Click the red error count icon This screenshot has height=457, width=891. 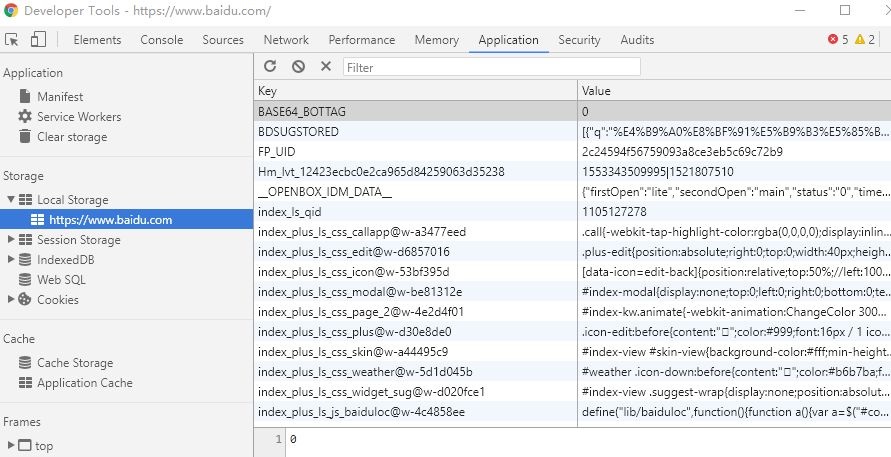click(833, 40)
